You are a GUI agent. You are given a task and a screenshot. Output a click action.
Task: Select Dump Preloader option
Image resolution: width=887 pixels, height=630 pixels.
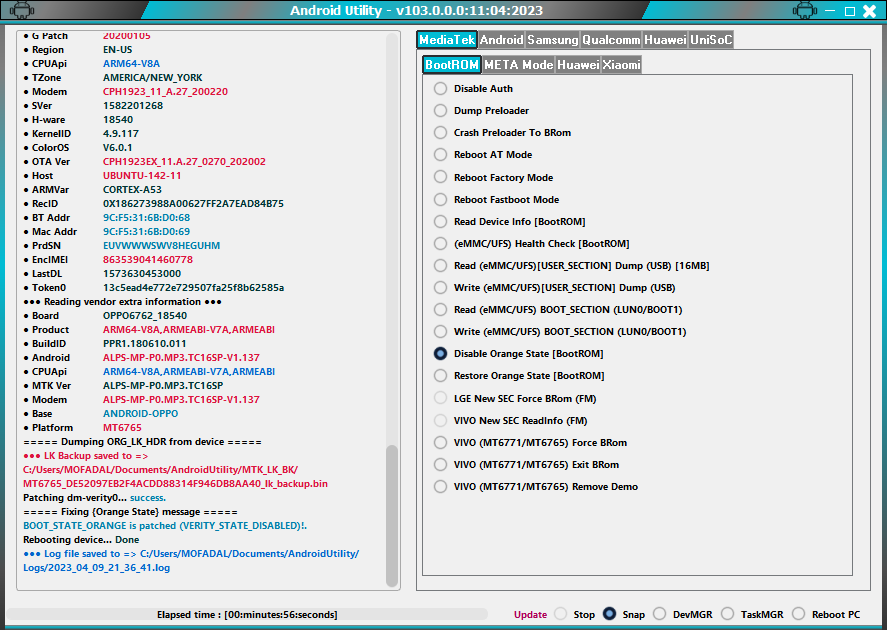coord(440,111)
